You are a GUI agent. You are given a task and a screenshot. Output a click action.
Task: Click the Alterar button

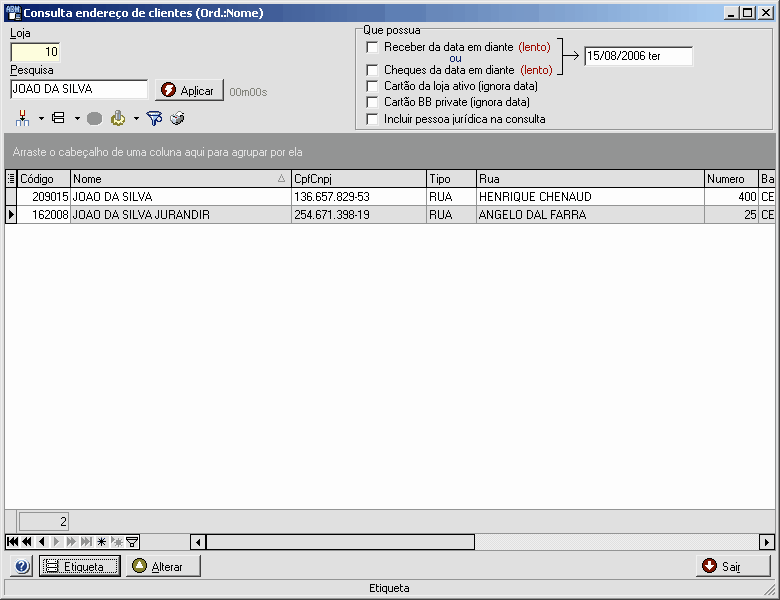pos(163,566)
